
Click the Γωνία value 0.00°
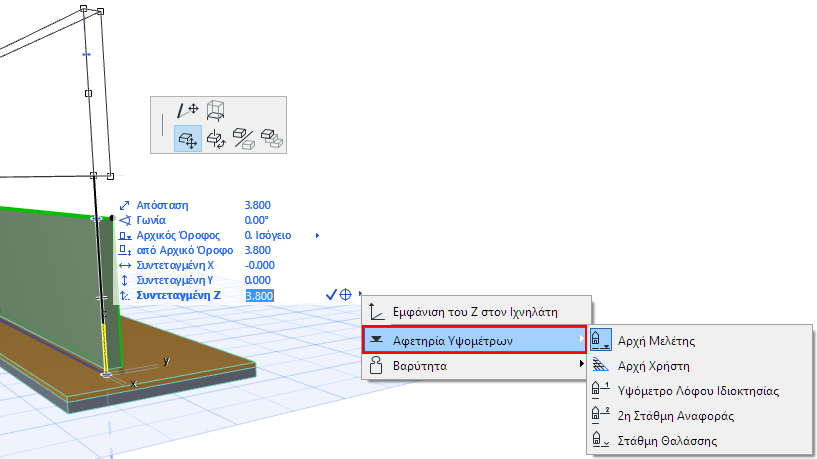(x=256, y=220)
